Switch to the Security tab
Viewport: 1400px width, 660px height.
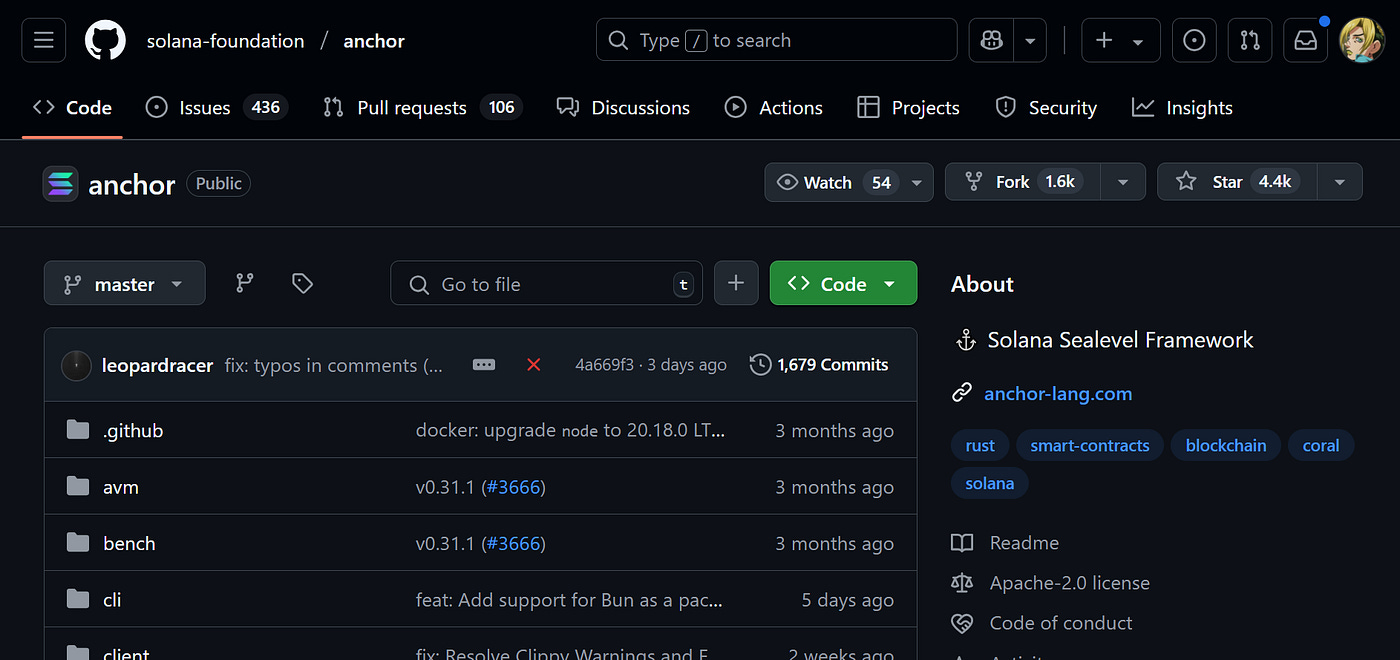click(1047, 108)
